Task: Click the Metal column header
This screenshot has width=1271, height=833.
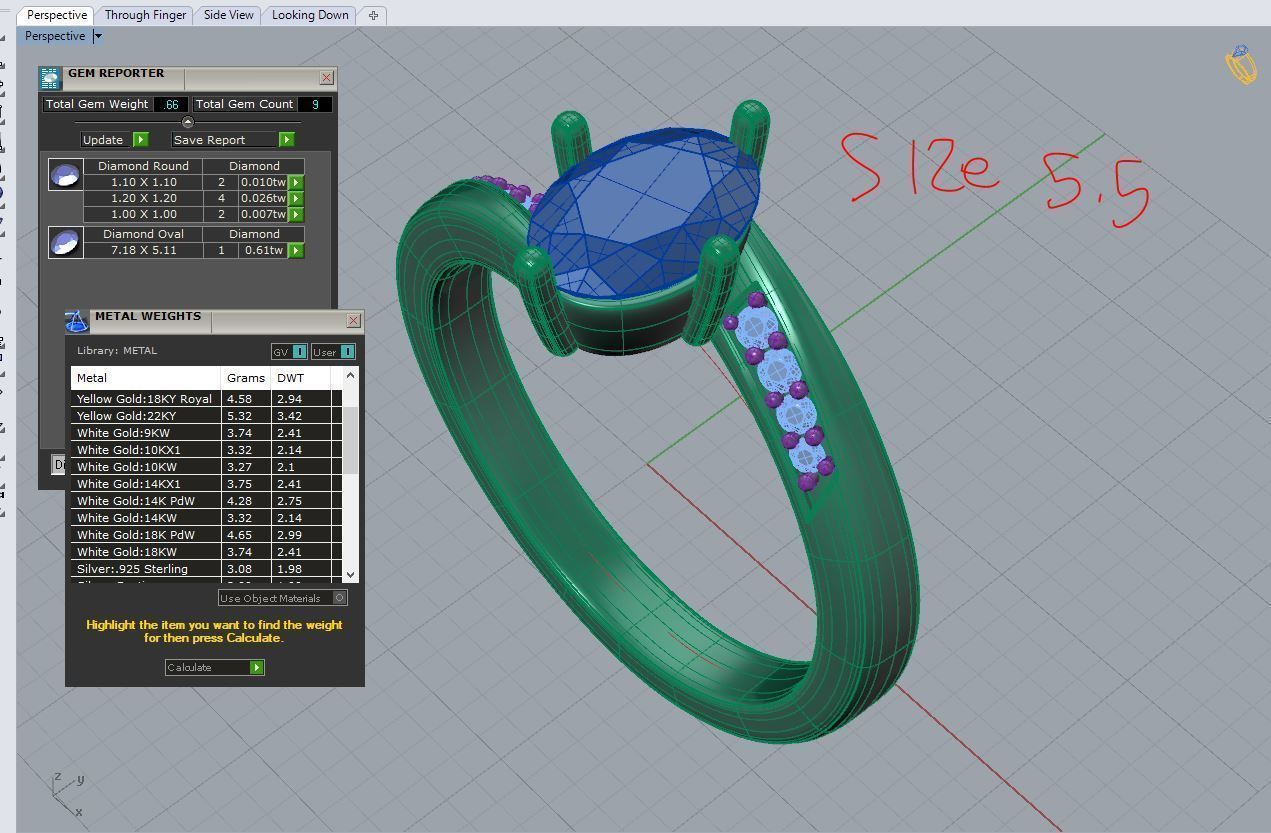Action: click(145, 378)
